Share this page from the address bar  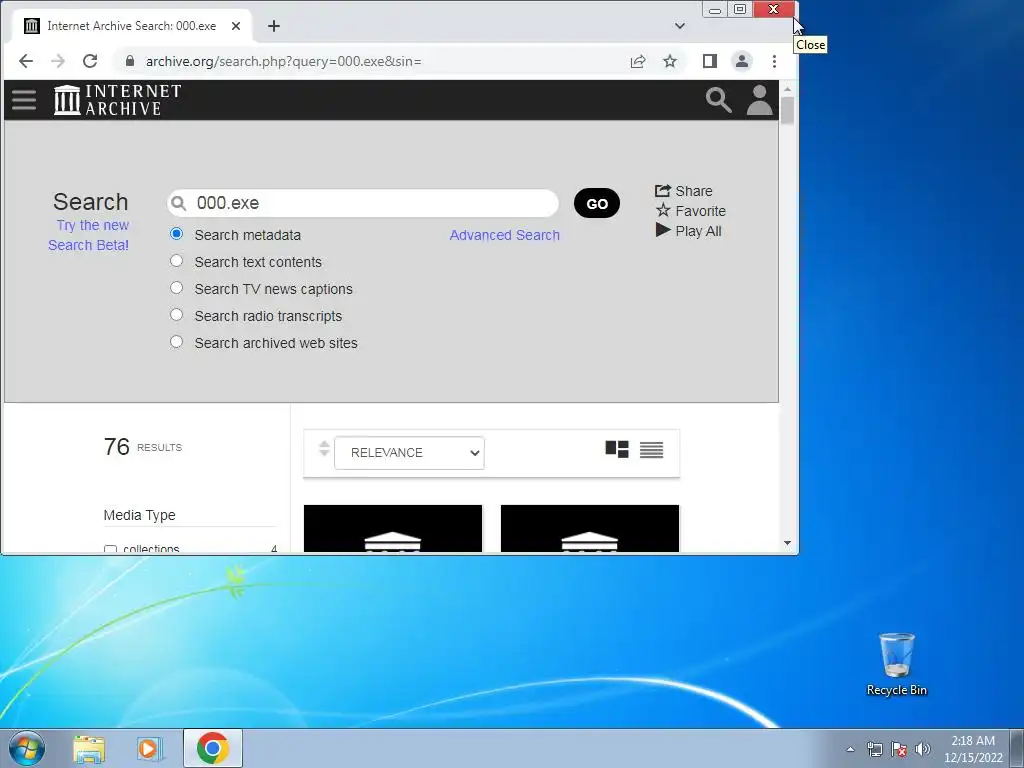[638, 61]
